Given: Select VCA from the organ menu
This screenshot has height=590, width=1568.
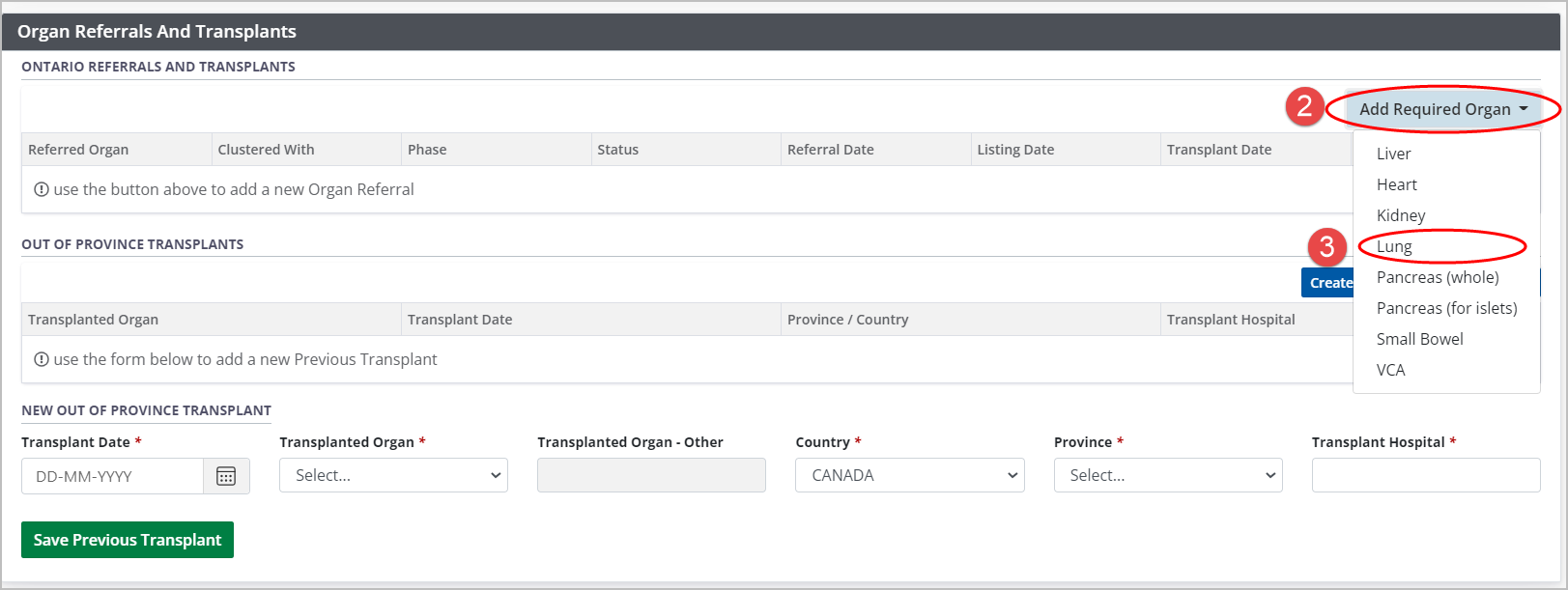Looking at the screenshot, I should 1390,370.
